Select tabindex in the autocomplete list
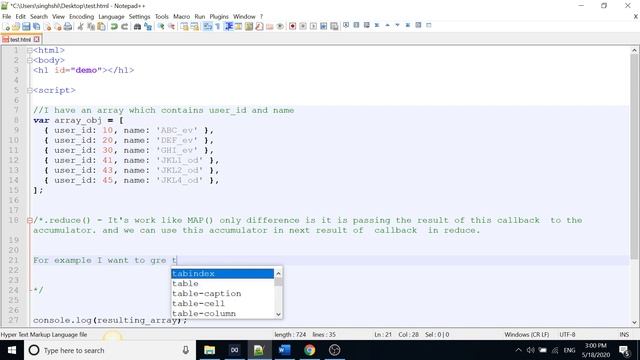Image resolution: width=640 pixels, height=360 pixels. click(x=222, y=273)
